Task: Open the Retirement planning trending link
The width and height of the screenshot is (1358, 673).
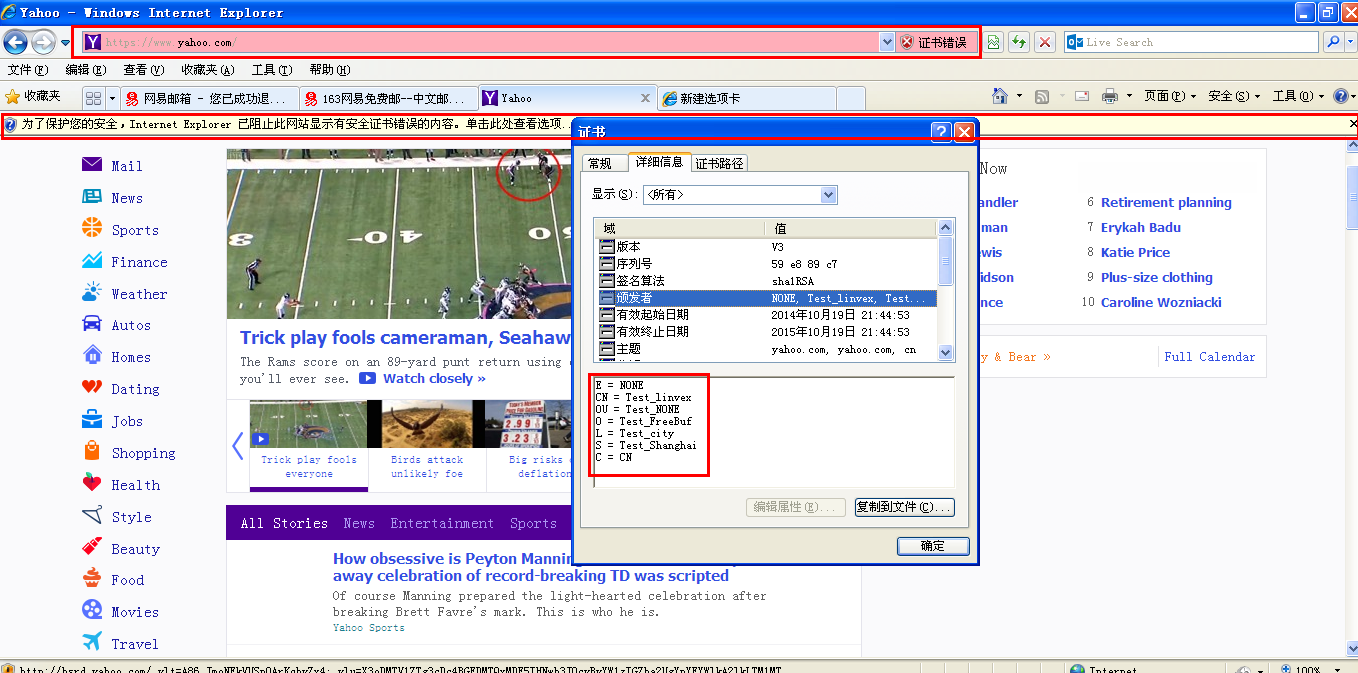Action: coord(1166,202)
